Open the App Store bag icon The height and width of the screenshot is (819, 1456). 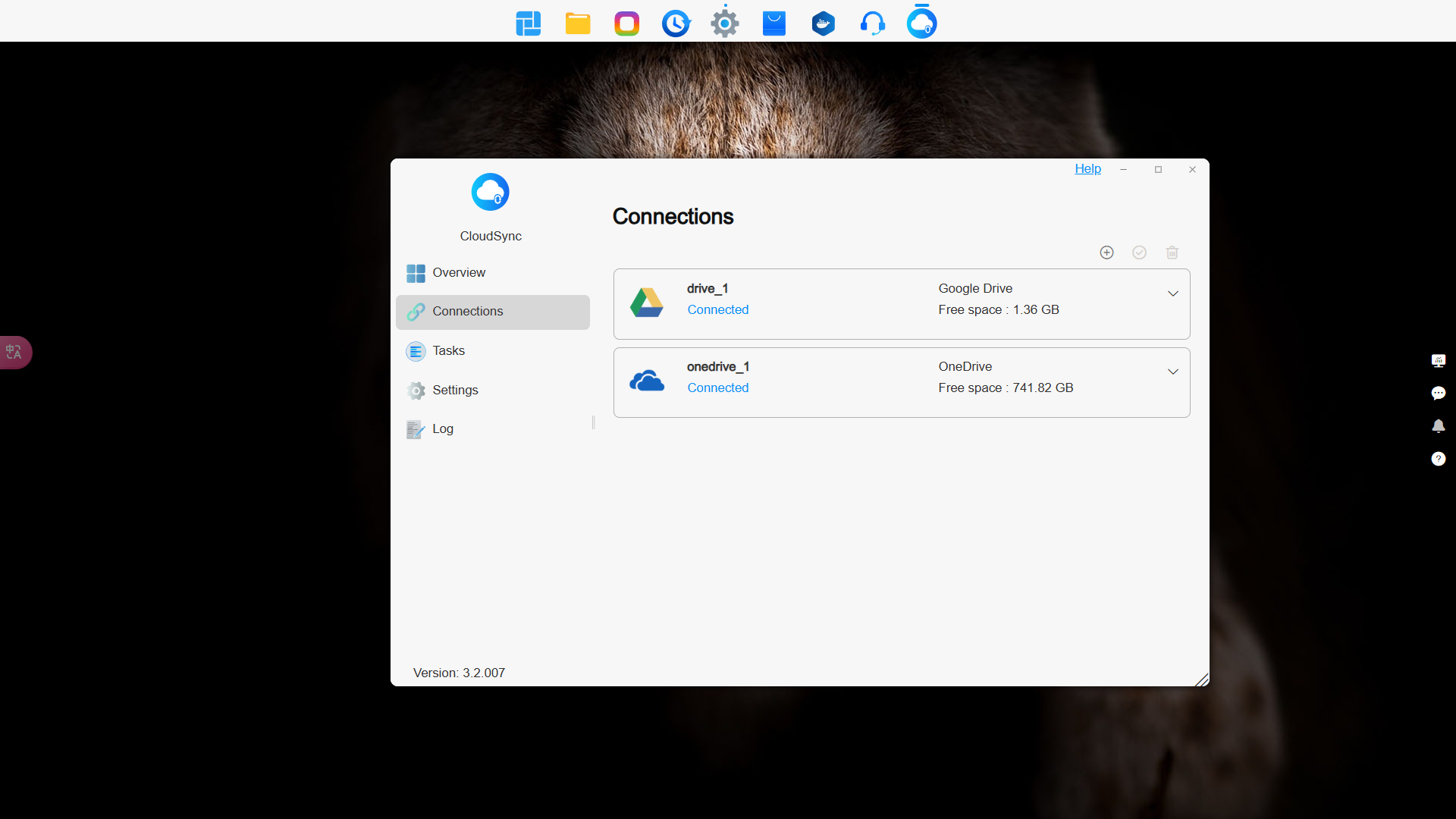774,24
